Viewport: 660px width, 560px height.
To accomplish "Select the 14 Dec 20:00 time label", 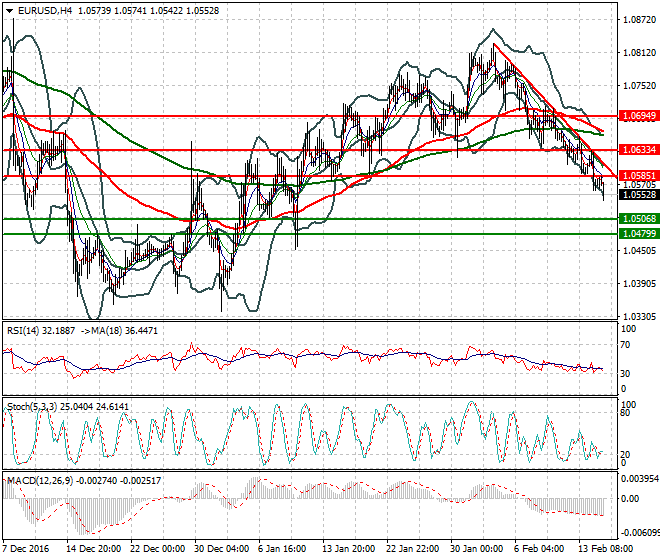I will pos(94,549).
